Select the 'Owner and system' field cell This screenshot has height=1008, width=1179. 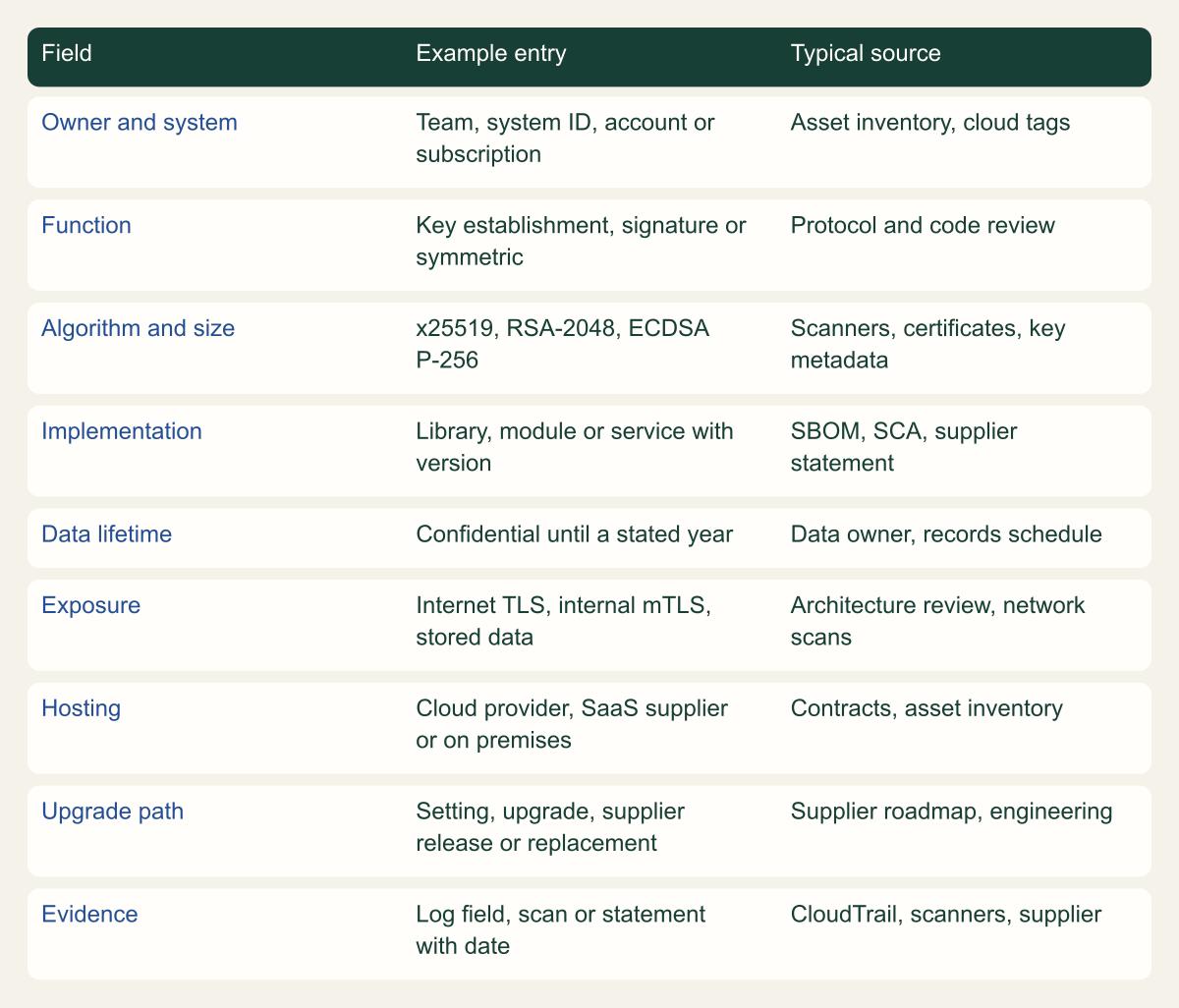(x=214, y=142)
